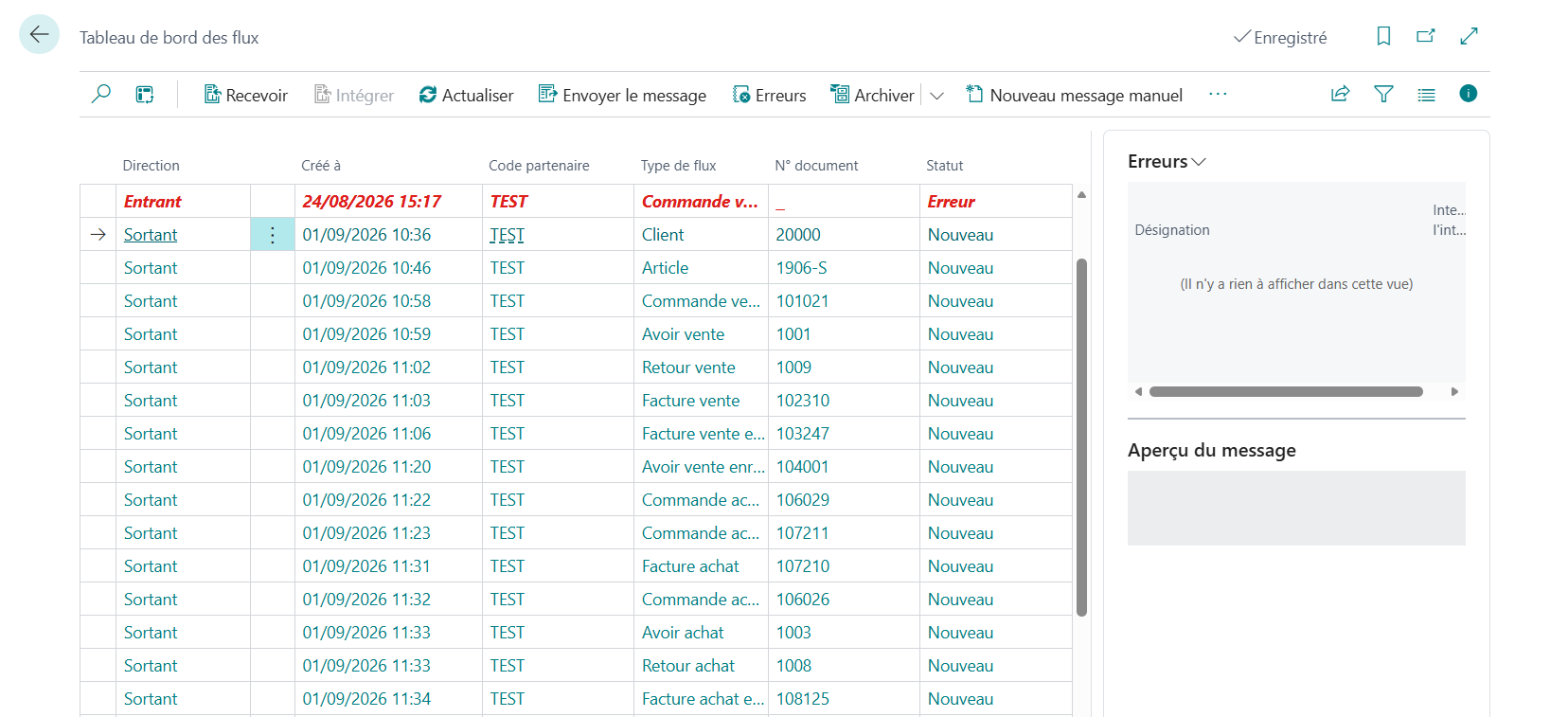
Task: Click the Erreurs panel horizontal scrollbar
Action: point(1286,391)
